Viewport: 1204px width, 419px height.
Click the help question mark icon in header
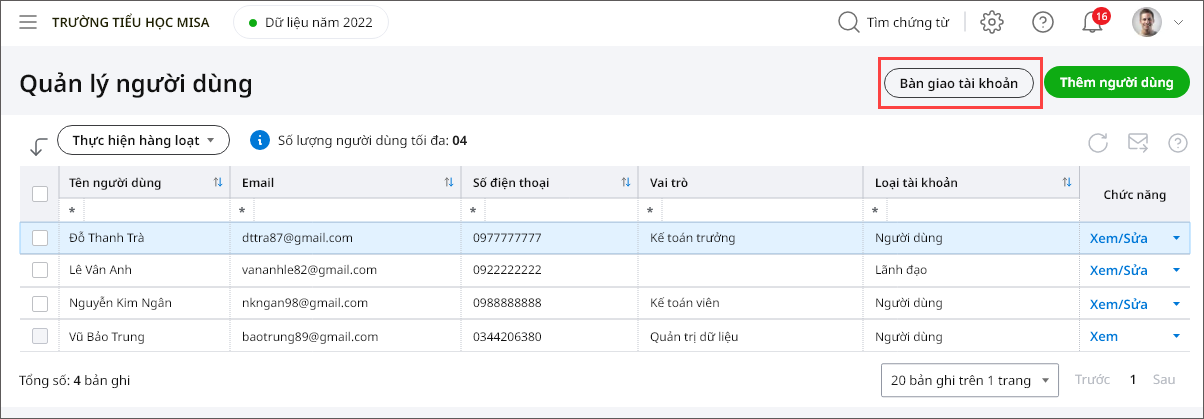click(x=1043, y=22)
